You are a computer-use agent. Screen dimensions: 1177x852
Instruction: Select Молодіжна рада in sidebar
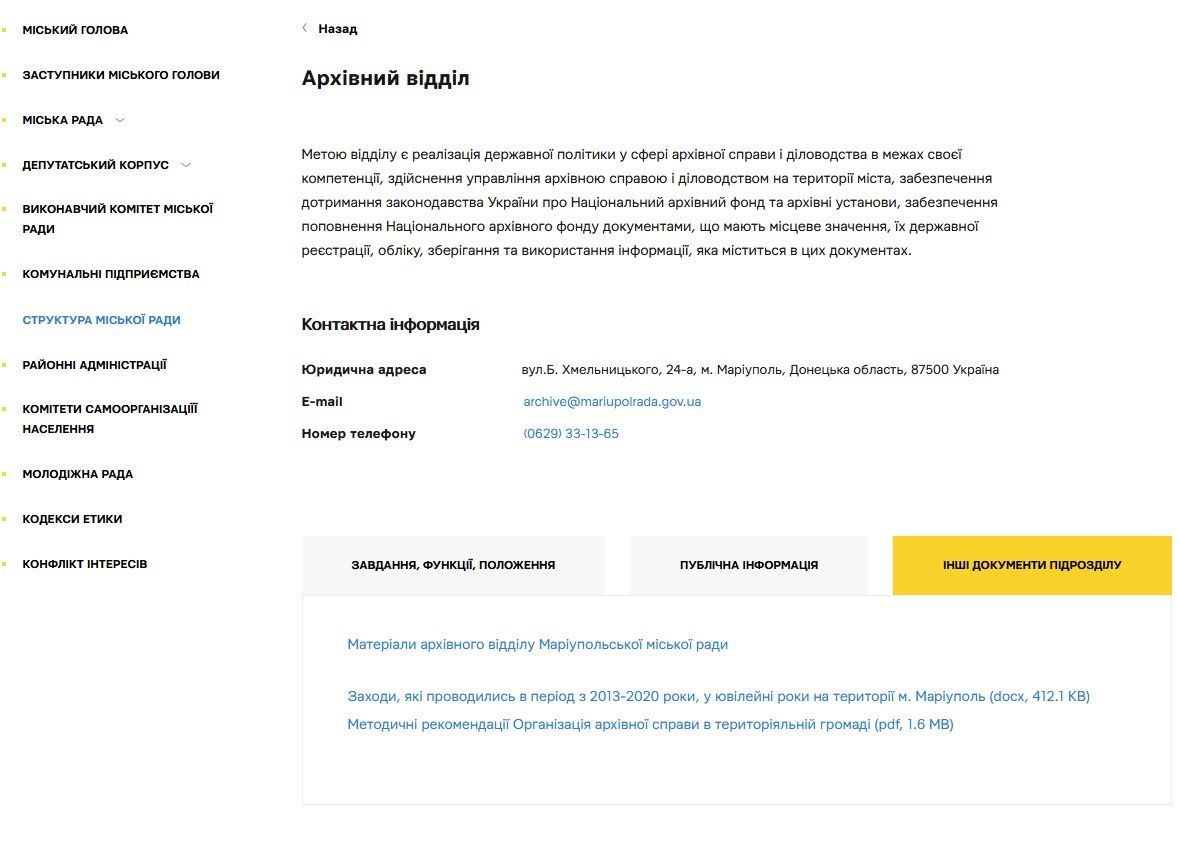pyautogui.click(x=78, y=474)
